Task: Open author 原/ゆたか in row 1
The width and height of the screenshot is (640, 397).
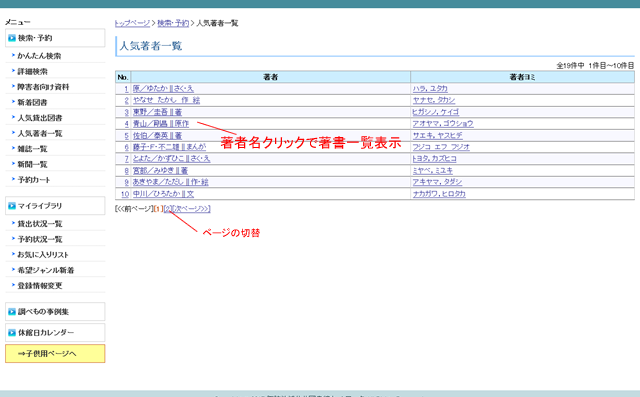Action: click(x=163, y=89)
